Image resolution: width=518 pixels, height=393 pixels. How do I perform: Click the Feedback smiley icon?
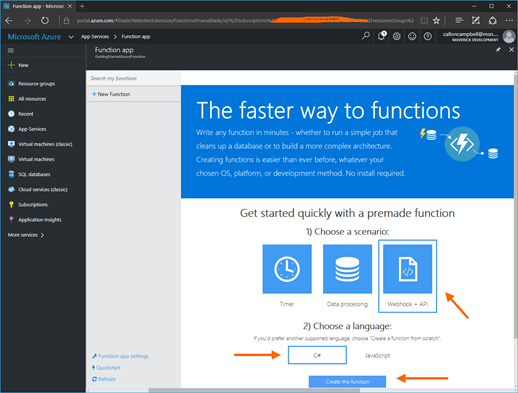pos(412,36)
